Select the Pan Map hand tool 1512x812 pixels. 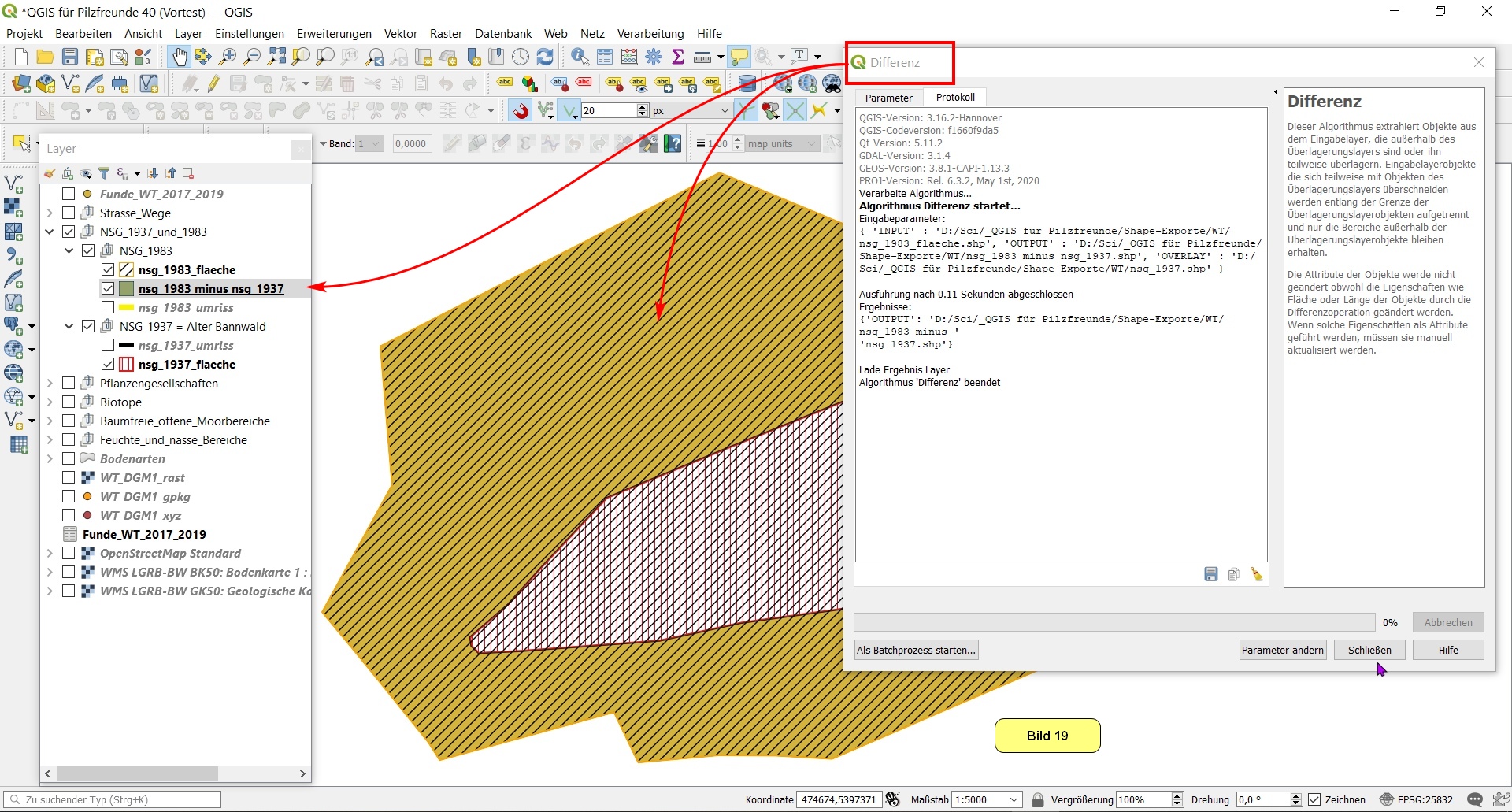180,57
